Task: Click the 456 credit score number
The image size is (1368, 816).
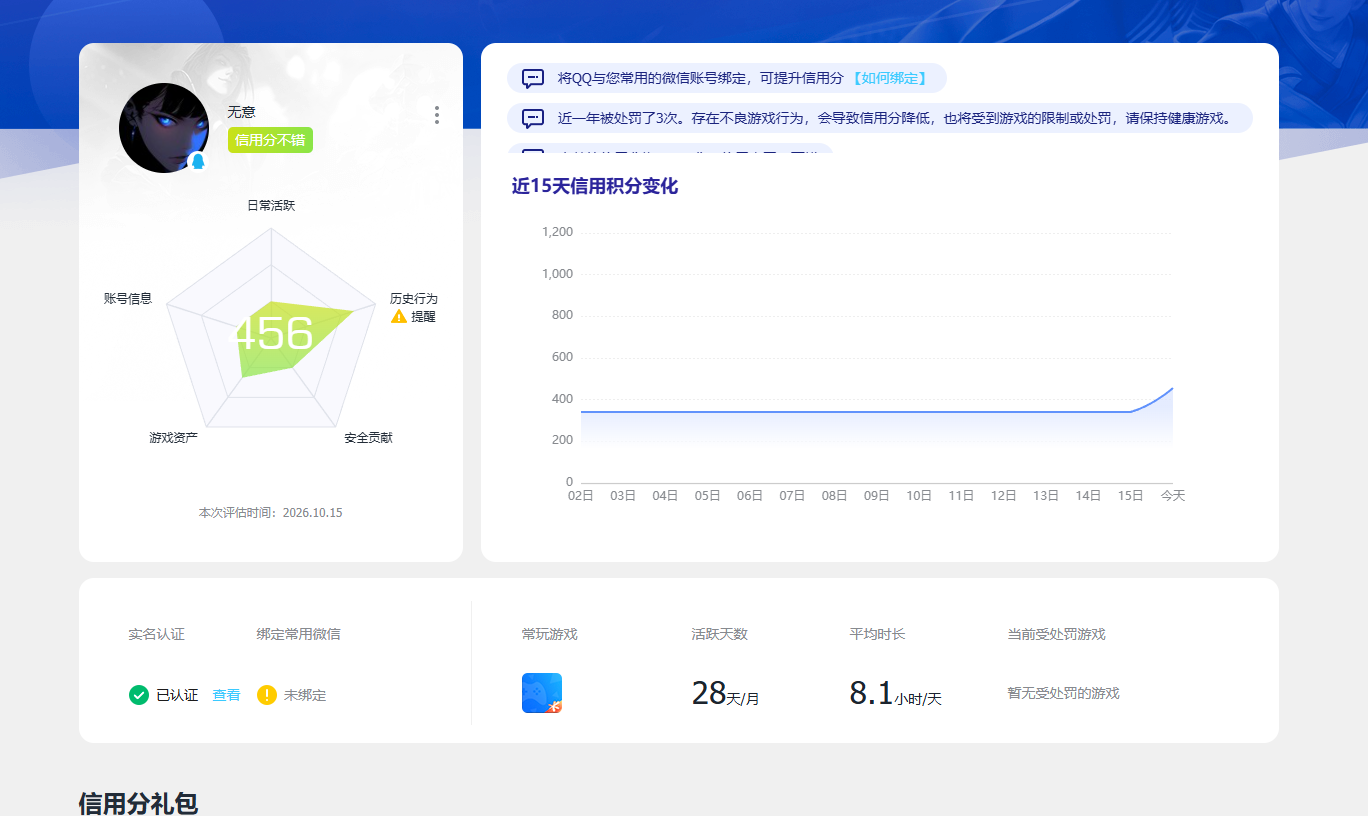Action: tap(271, 333)
